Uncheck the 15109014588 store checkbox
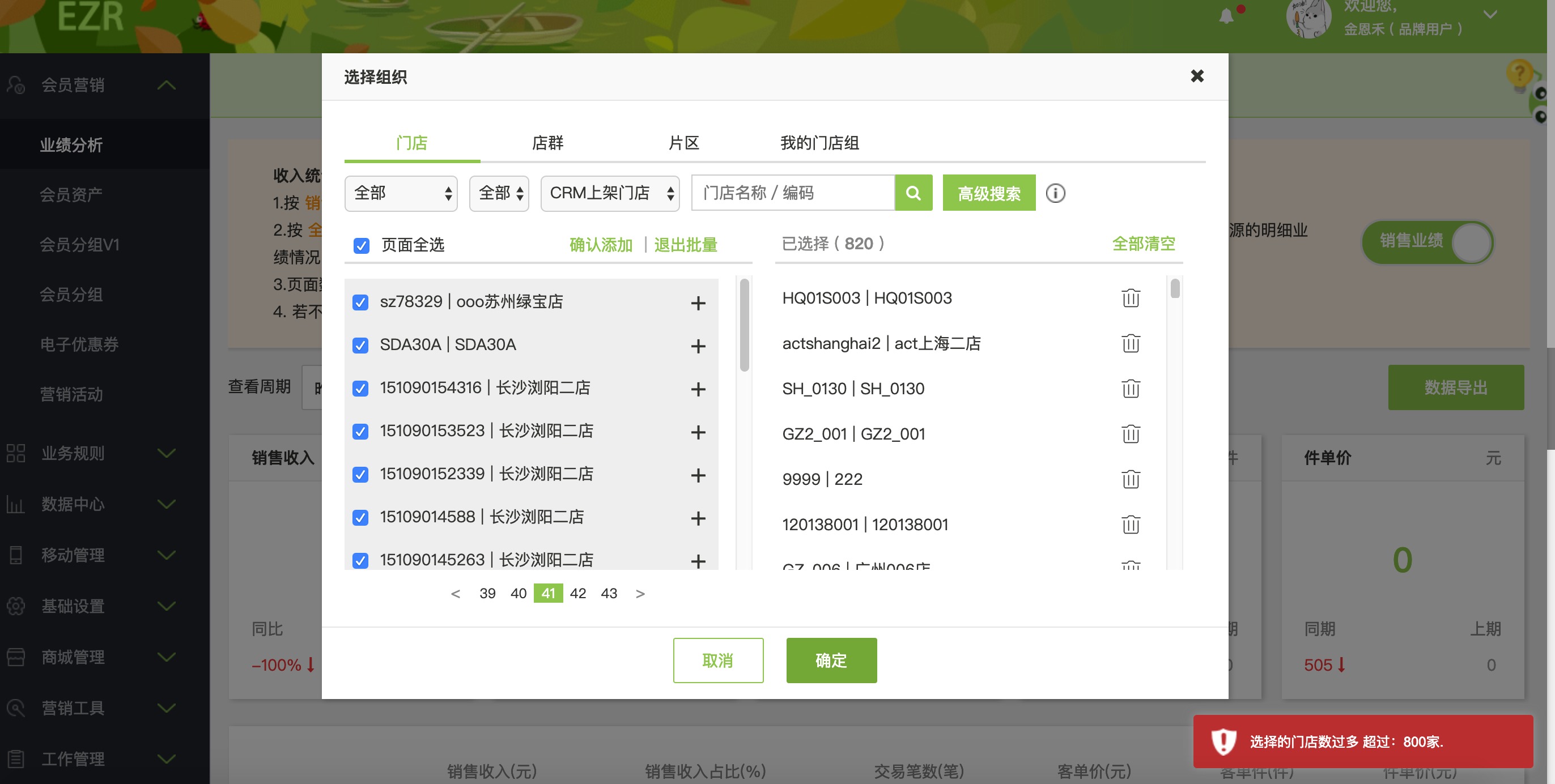1555x784 pixels. click(x=360, y=517)
